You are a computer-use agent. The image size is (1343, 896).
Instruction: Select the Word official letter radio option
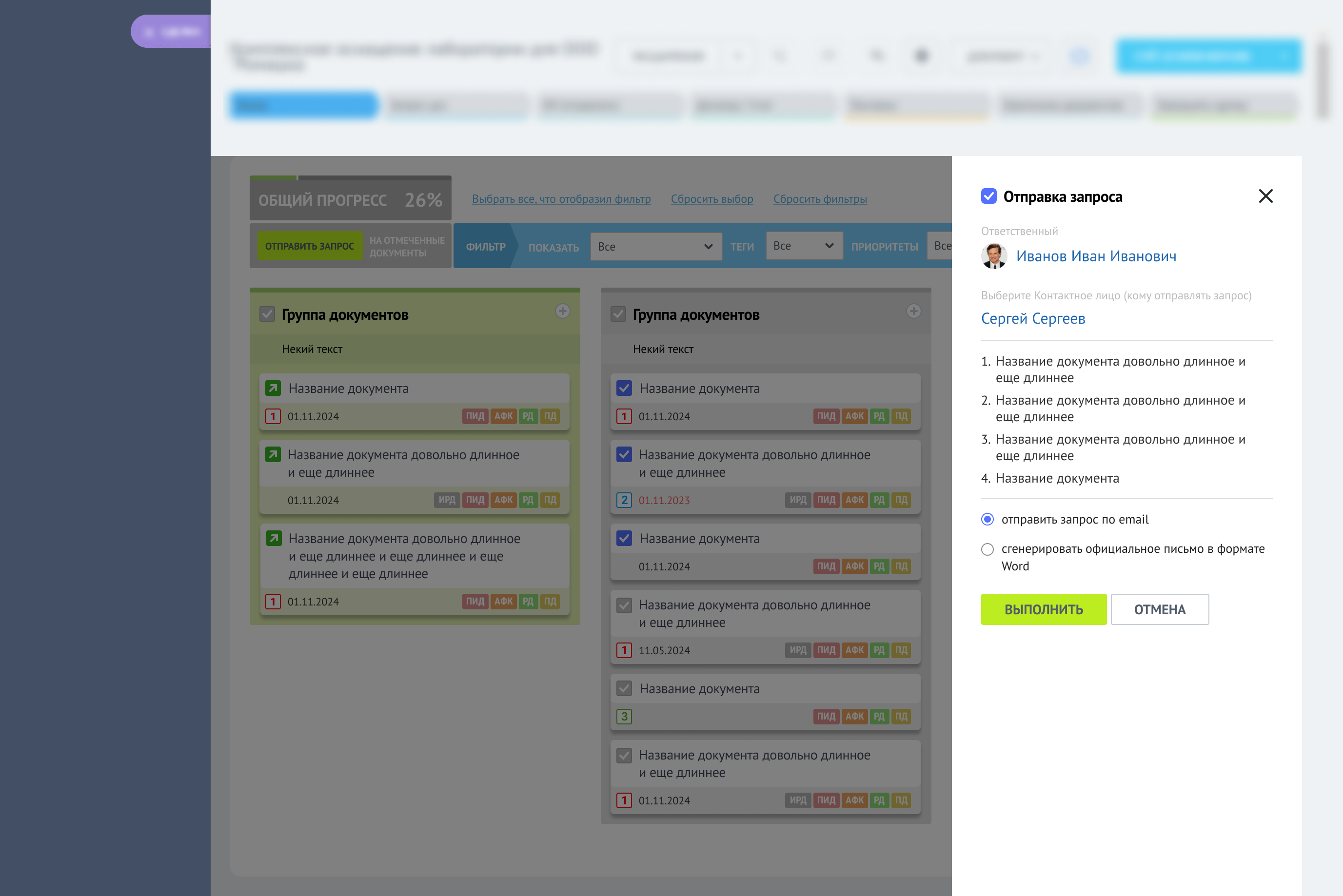tap(987, 549)
